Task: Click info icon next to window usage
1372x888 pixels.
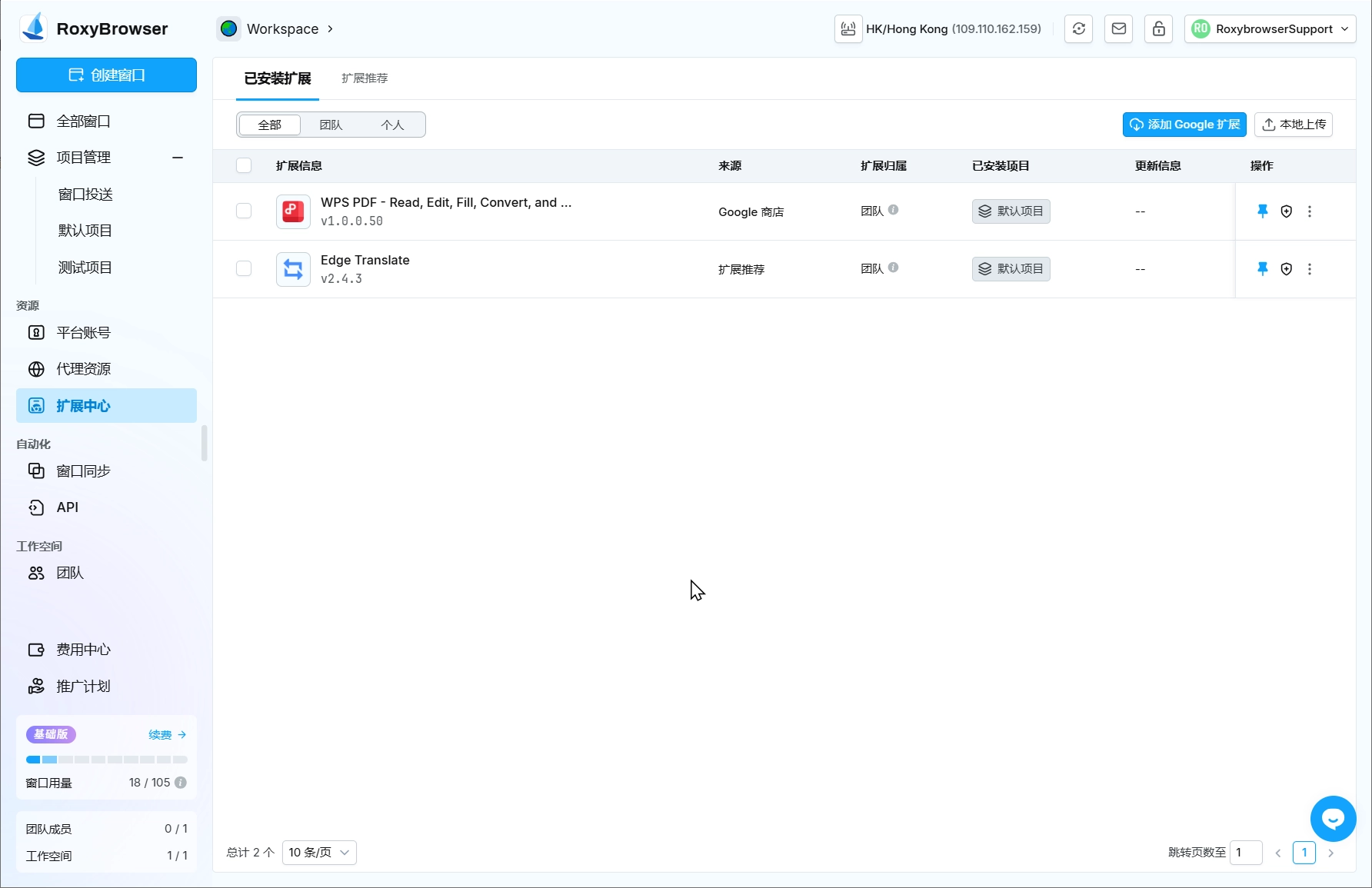Action: [x=181, y=783]
